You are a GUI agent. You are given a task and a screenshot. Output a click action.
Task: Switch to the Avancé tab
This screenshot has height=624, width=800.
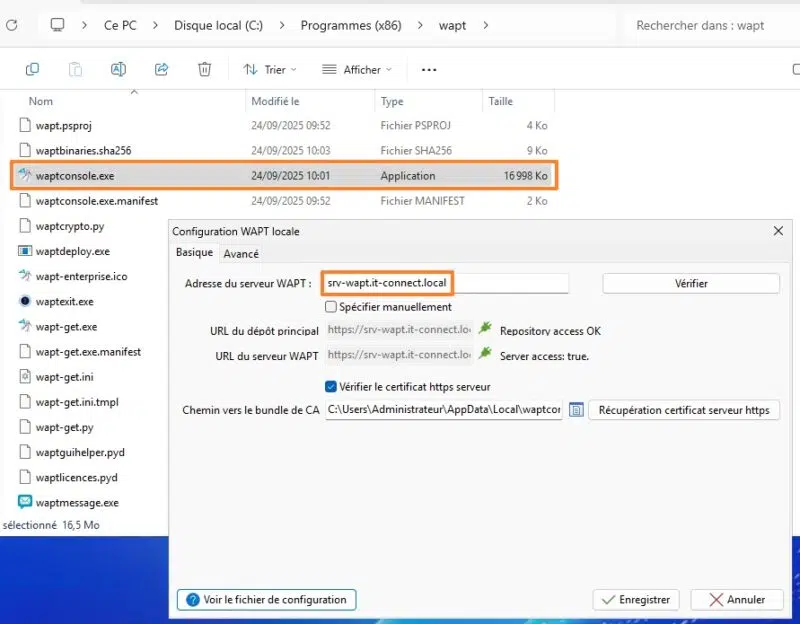click(241, 254)
